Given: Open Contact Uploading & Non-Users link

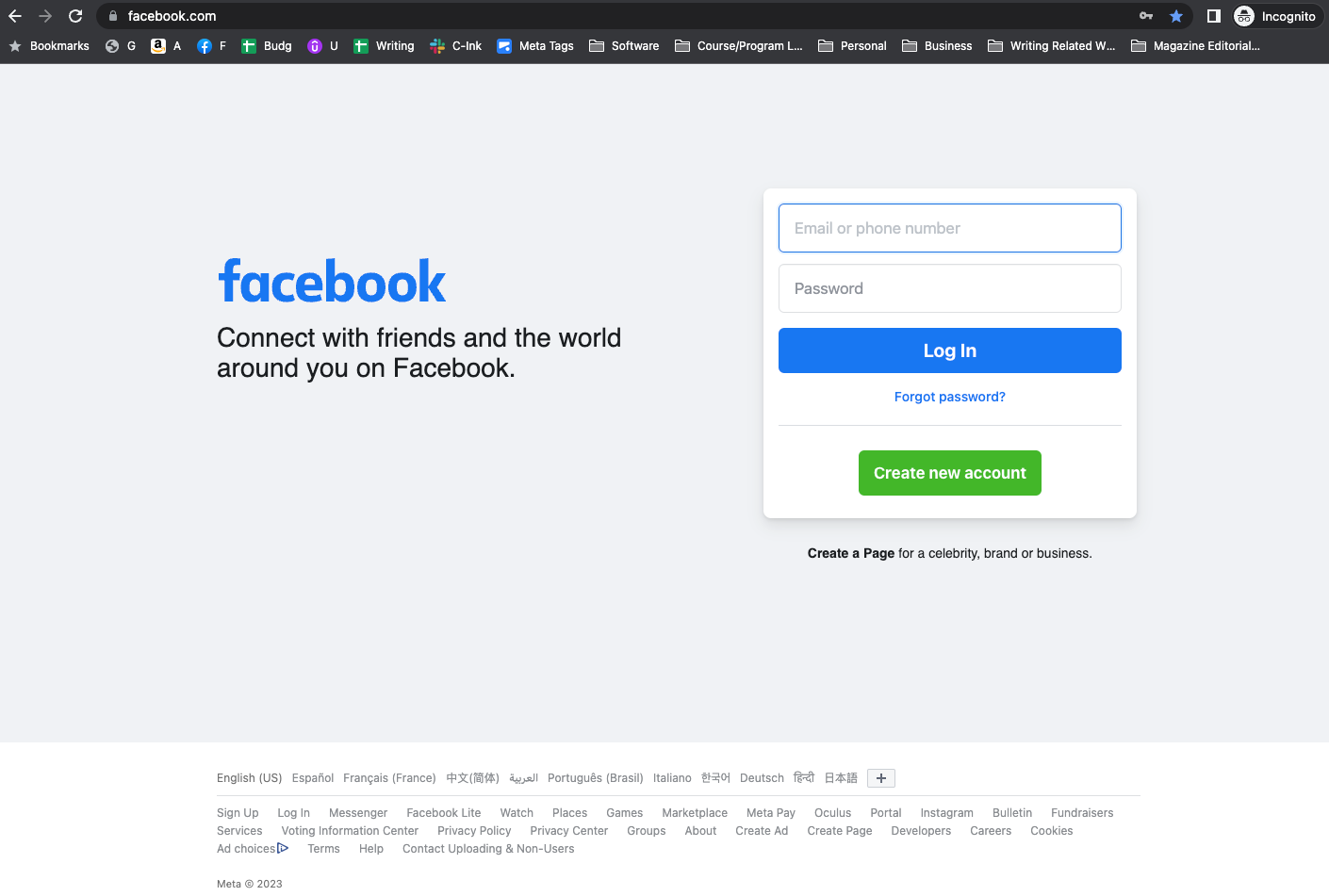Looking at the screenshot, I should pyautogui.click(x=488, y=849).
